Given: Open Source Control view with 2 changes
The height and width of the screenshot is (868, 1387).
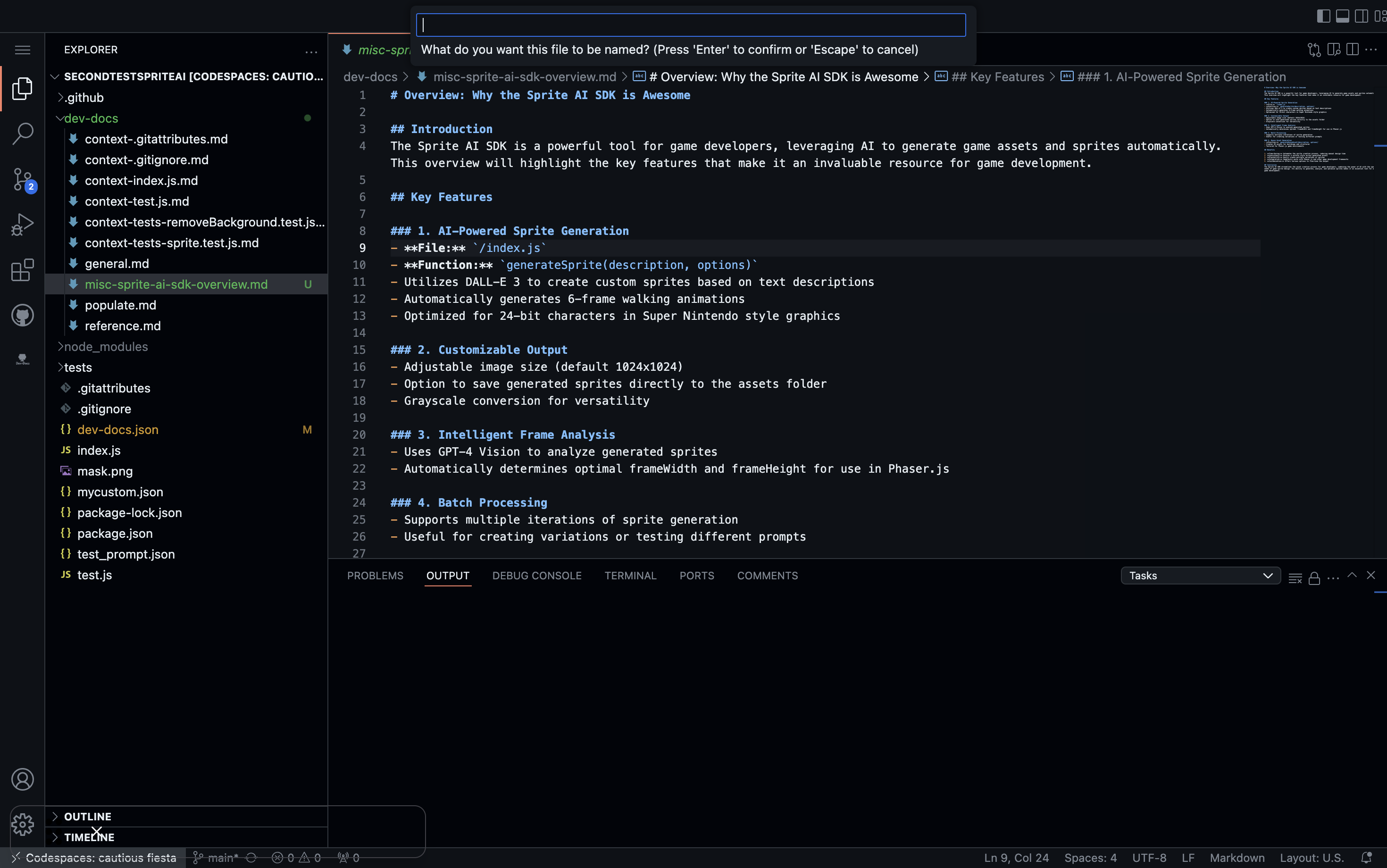Looking at the screenshot, I should (x=22, y=179).
